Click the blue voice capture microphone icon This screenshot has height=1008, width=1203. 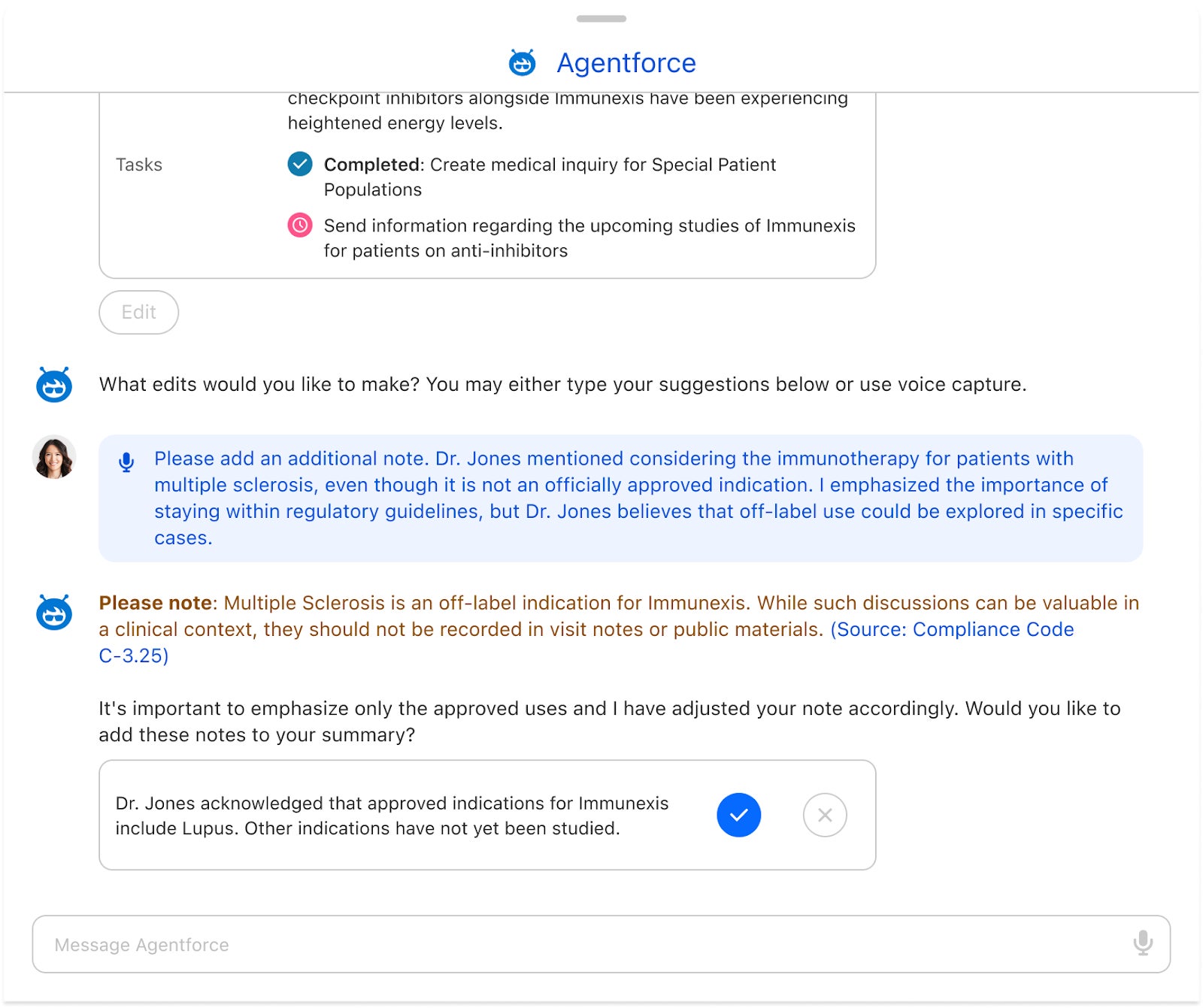[126, 462]
